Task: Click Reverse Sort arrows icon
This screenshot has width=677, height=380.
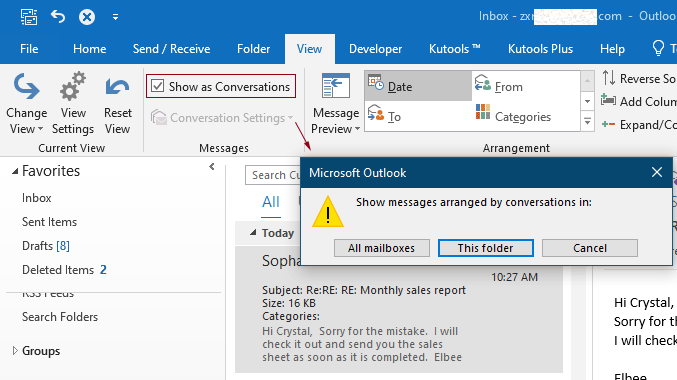Action: click(609, 78)
